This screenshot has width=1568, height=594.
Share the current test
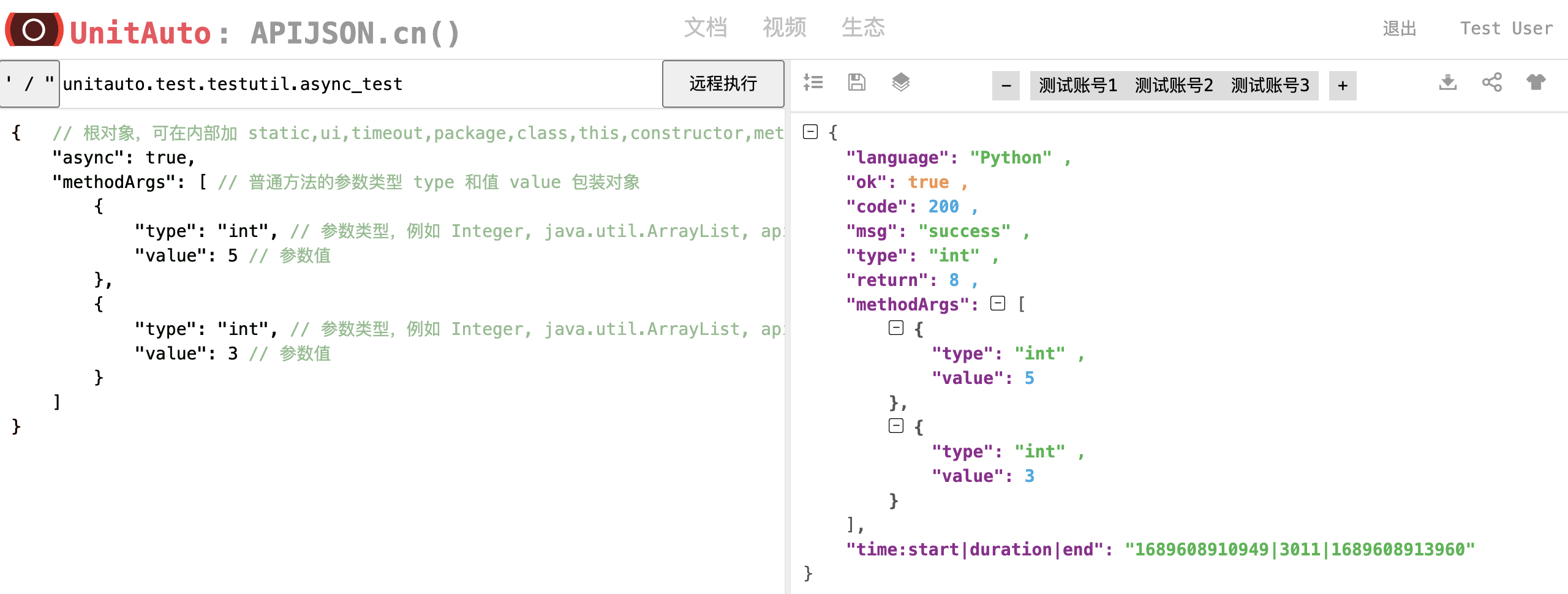tap(1493, 83)
